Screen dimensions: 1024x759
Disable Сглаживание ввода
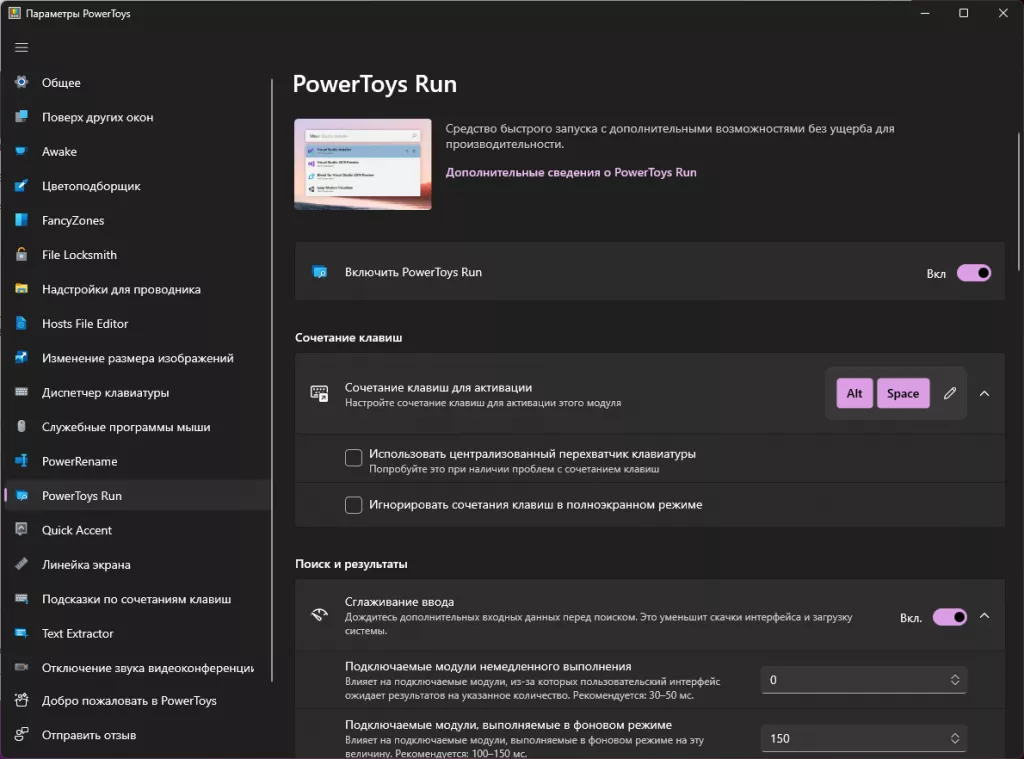[x=948, y=617]
